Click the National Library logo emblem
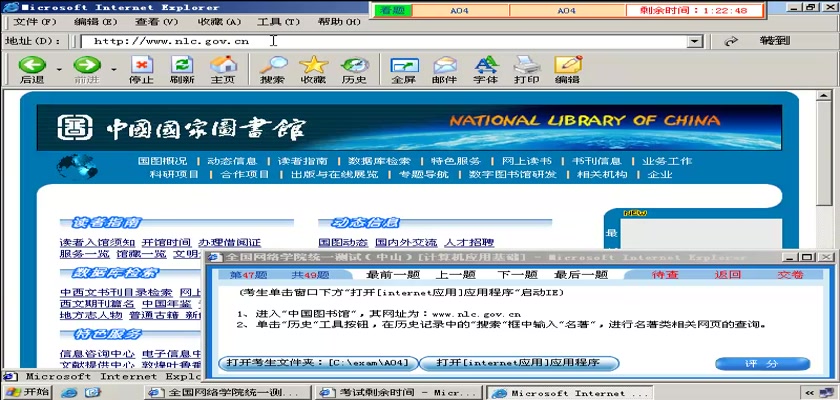The image size is (840, 400). pyautogui.click(x=74, y=127)
